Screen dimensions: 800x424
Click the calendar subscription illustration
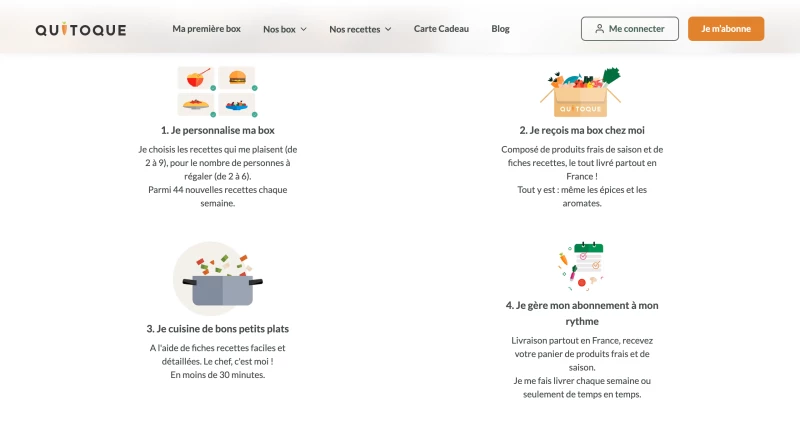point(581,266)
